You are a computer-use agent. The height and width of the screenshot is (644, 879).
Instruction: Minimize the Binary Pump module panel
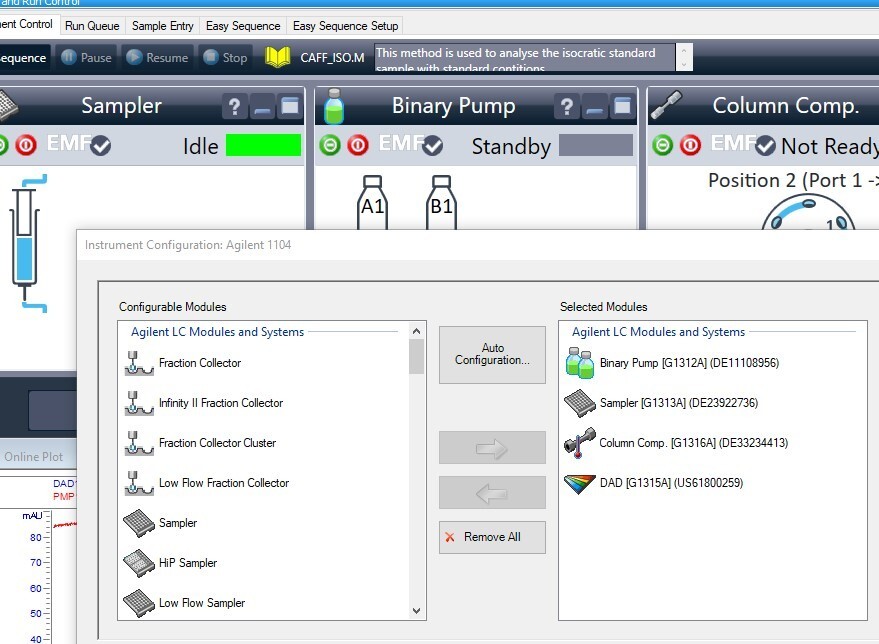(x=595, y=106)
